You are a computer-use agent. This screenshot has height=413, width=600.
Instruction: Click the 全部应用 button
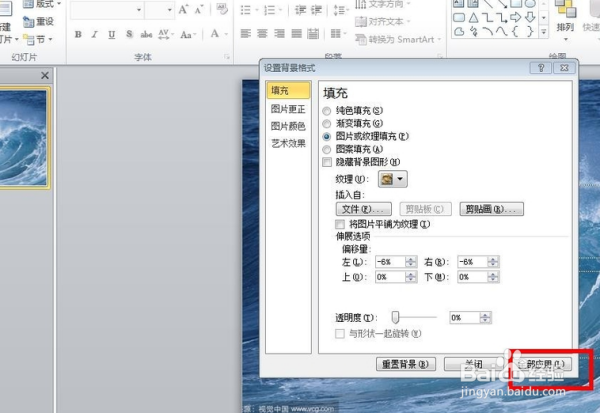coord(540,364)
